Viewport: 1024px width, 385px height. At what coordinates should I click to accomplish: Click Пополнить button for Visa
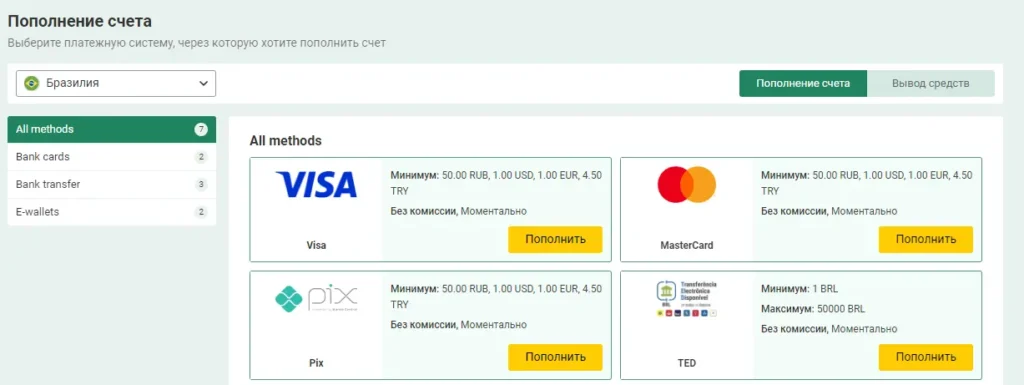555,239
